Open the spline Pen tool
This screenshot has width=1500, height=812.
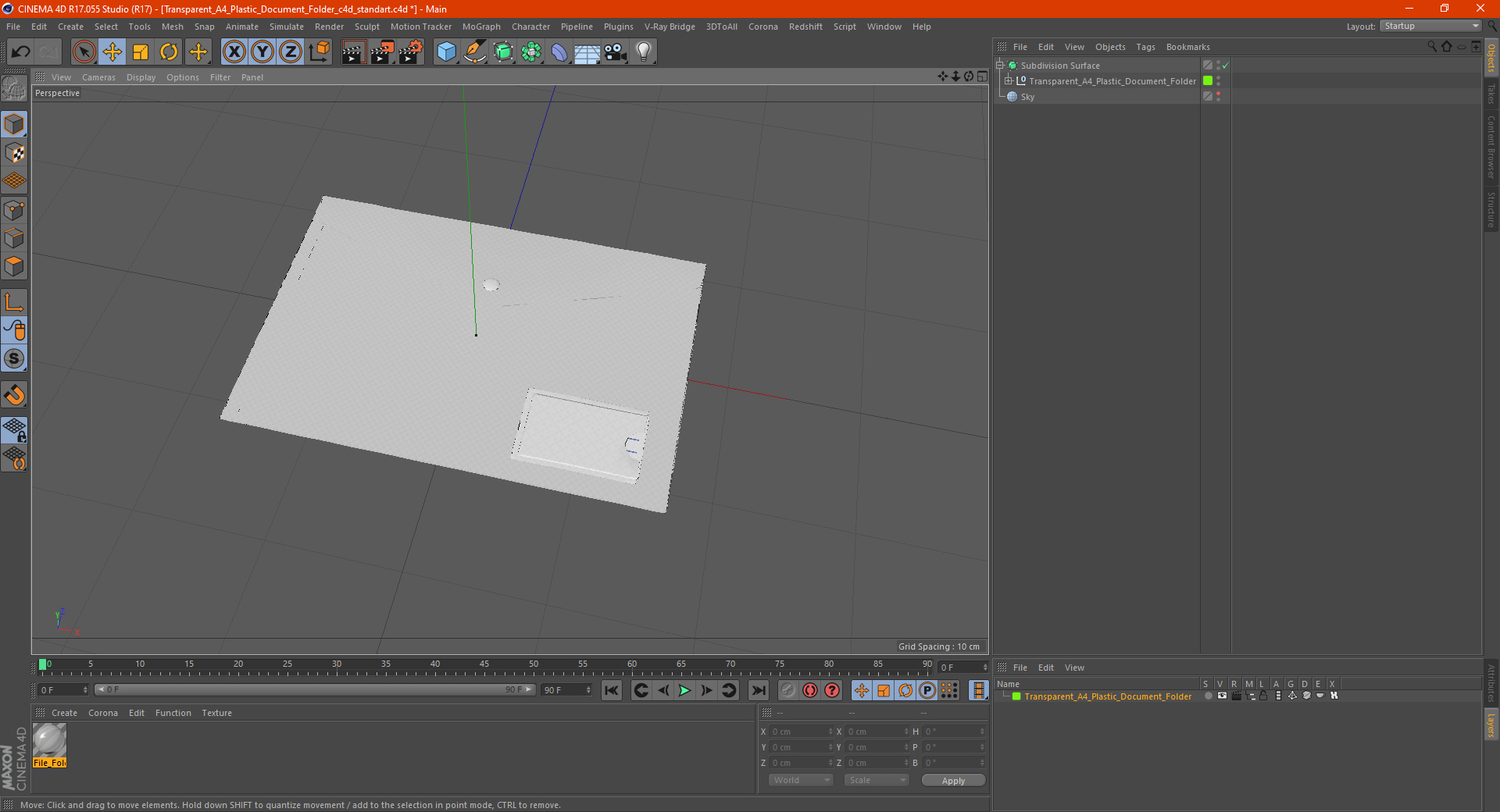pyautogui.click(x=475, y=52)
